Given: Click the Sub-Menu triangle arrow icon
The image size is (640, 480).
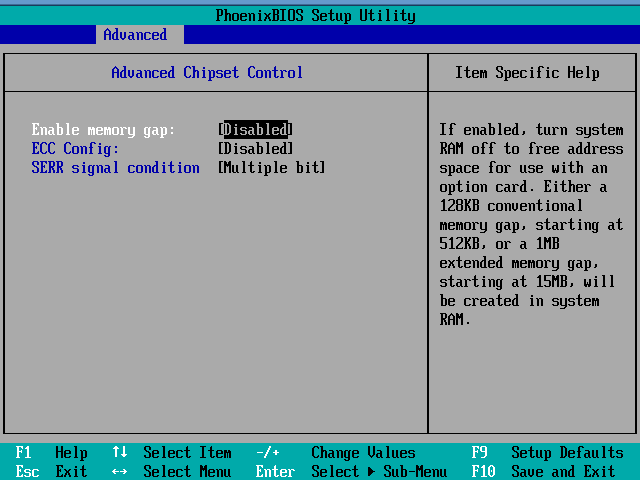Looking at the screenshot, I should tap(371, 472).
